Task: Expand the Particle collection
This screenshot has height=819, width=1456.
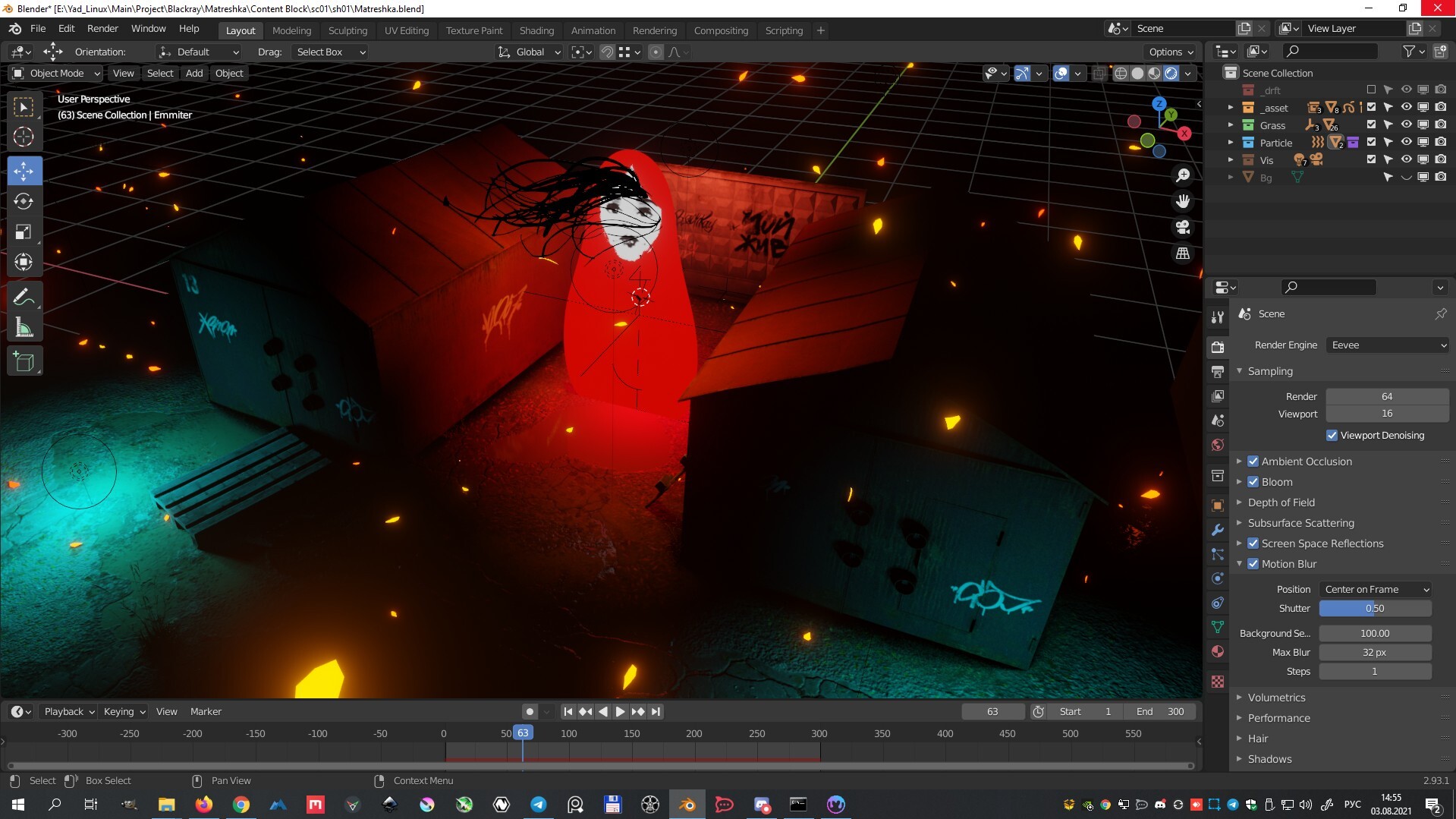Action: (x=1231, y=142)
